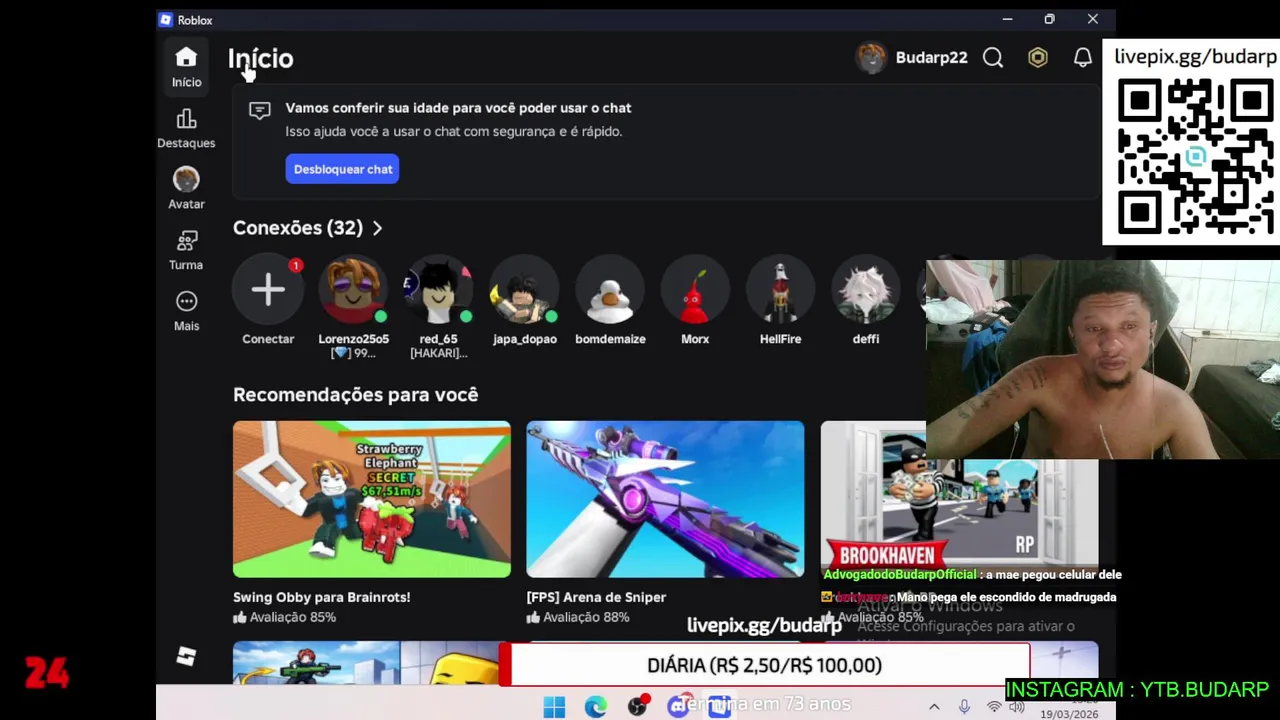Screen dimensions: 1280x720
Task: Open Budarp22 profile avatar in header
Action: point(871,58)
